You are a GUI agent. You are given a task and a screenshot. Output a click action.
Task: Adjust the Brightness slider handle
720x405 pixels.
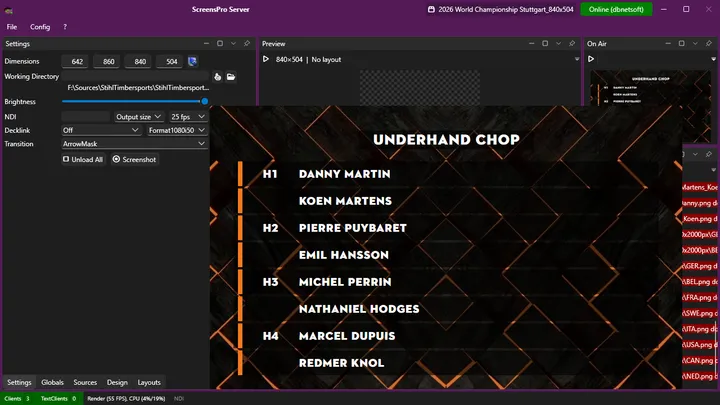(x=205, y=101)
